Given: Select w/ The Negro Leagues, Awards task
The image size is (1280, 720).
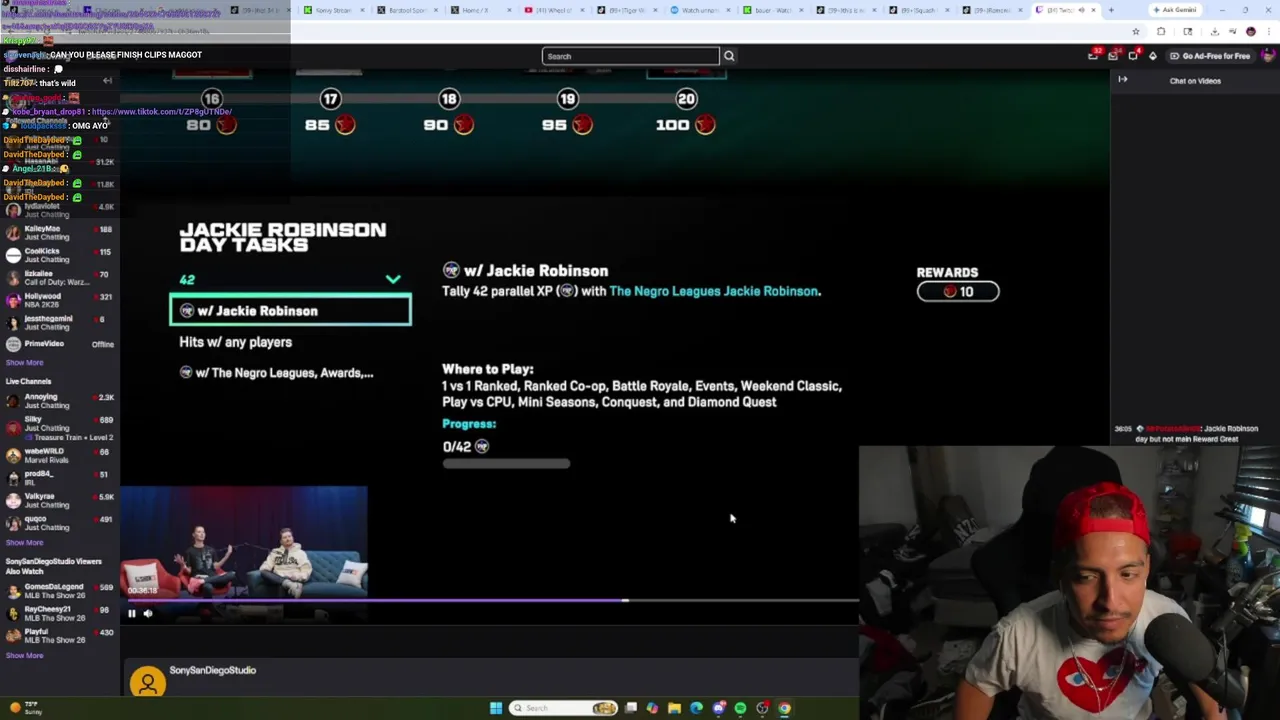Looking at the screenshot, I should 276,373.
